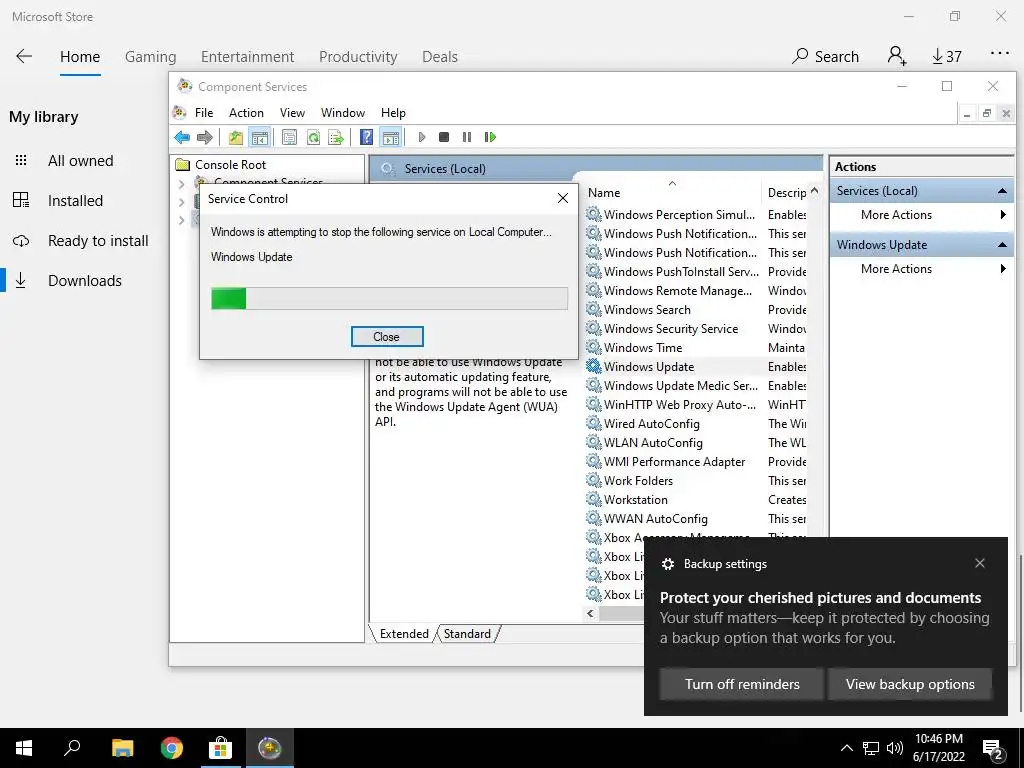Click the Stop Service square icon
The height and width of the screenshot is (768, 1024).
click(x=444, y=137)
